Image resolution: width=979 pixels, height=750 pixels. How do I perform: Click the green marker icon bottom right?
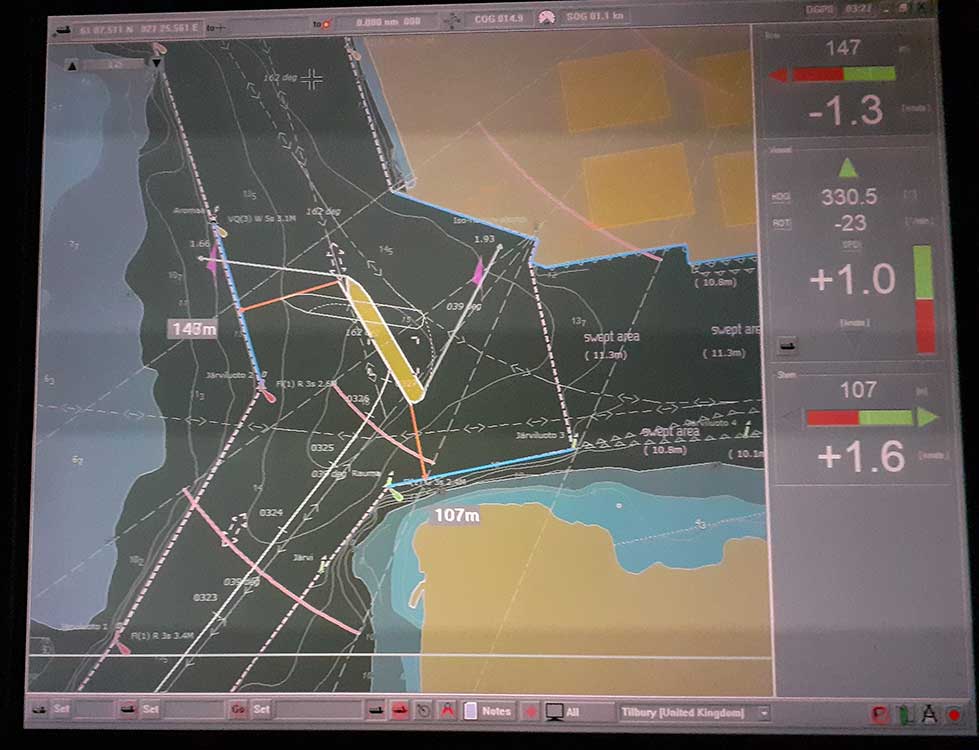(906, 714)
